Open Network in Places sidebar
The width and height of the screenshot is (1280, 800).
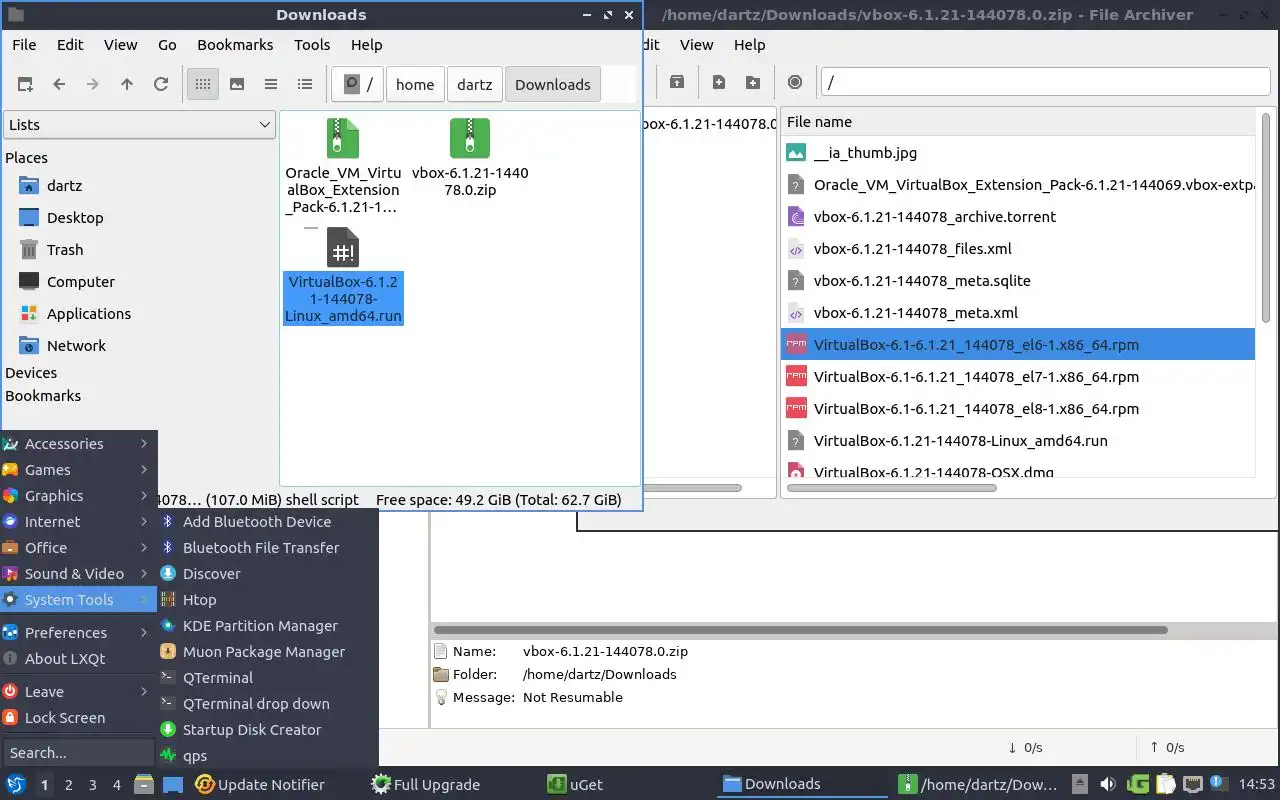[76, 346]
